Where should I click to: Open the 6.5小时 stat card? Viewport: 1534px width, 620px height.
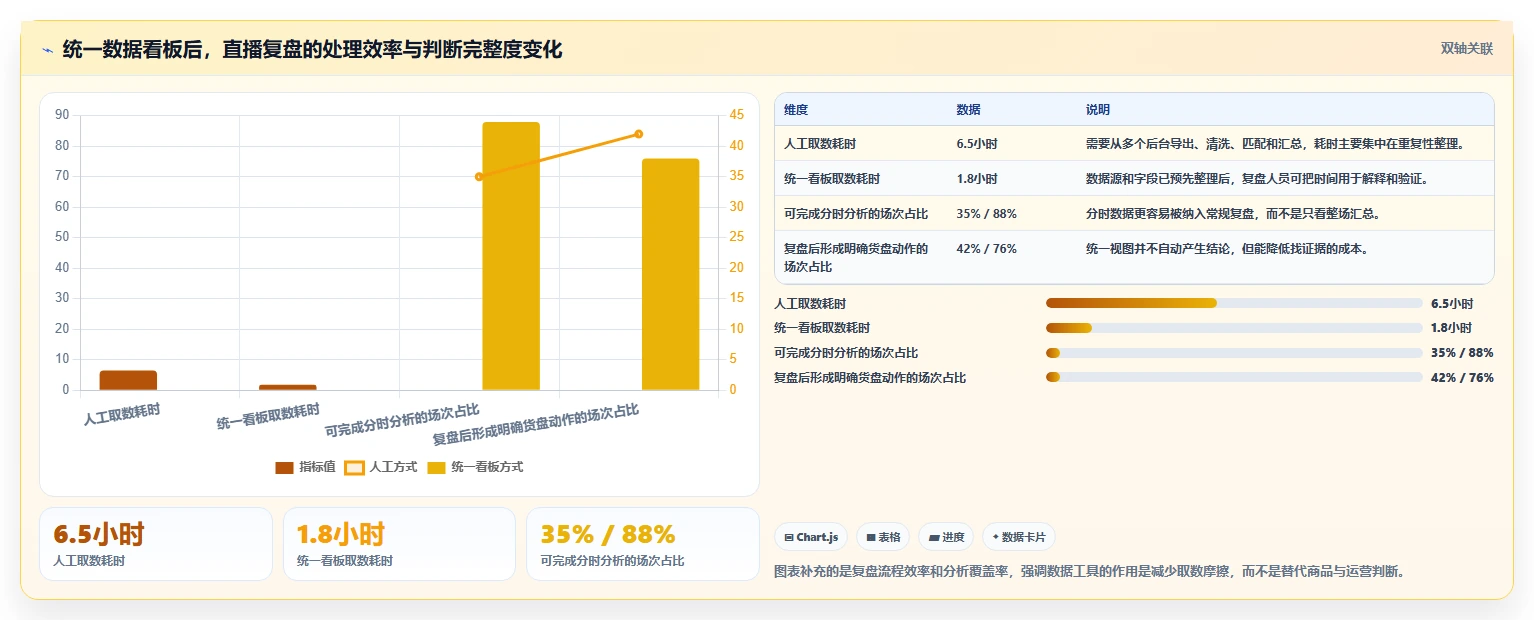click(156, 544)
